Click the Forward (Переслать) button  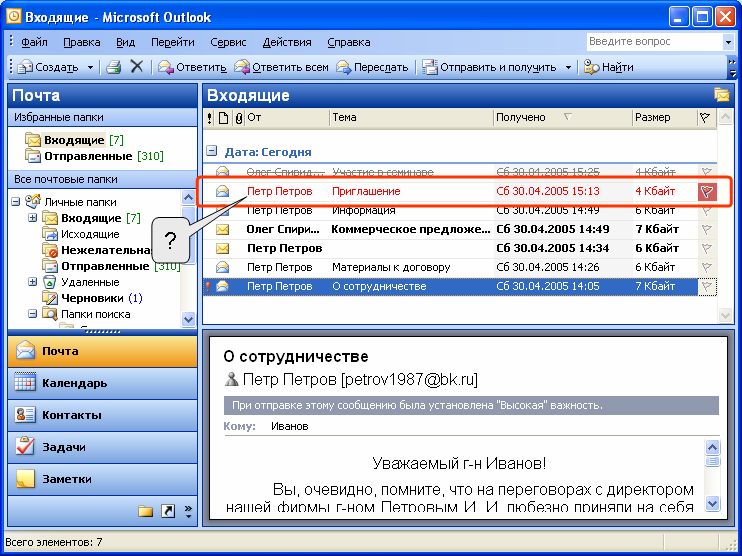click(x=372, y=67)
